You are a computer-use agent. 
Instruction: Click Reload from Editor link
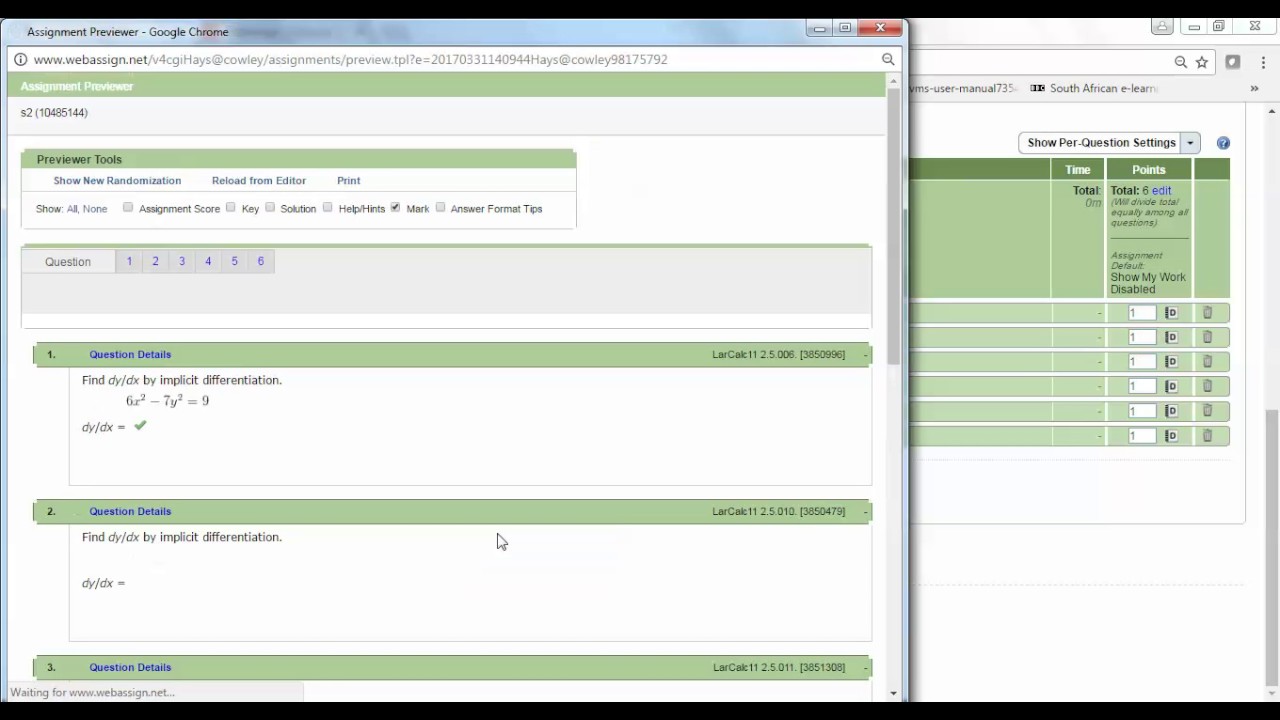pos(259,181)
